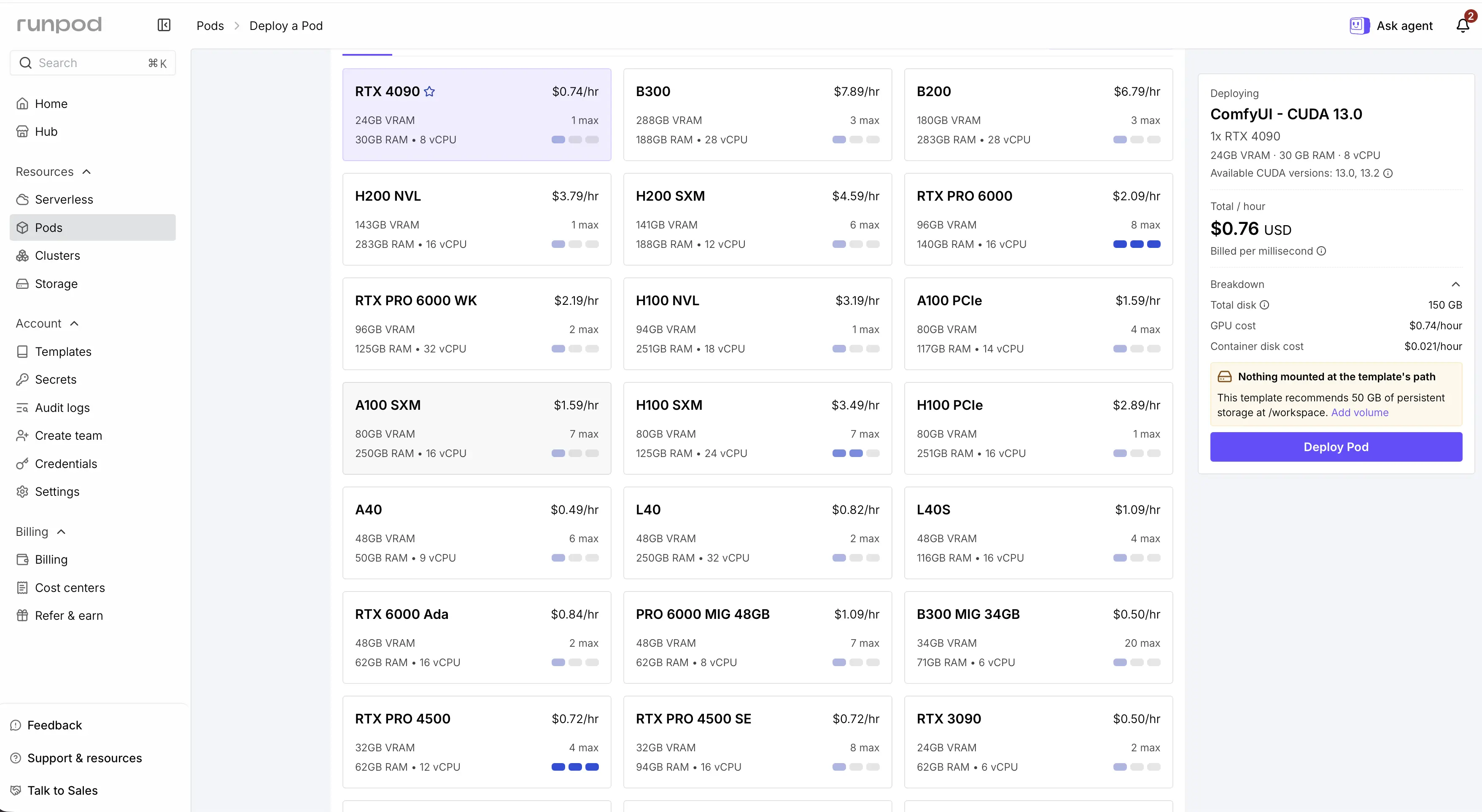This screenshot has width=1482, height=812.
Task: Click the Cost centers icon
Action: [x=22, y=588]
